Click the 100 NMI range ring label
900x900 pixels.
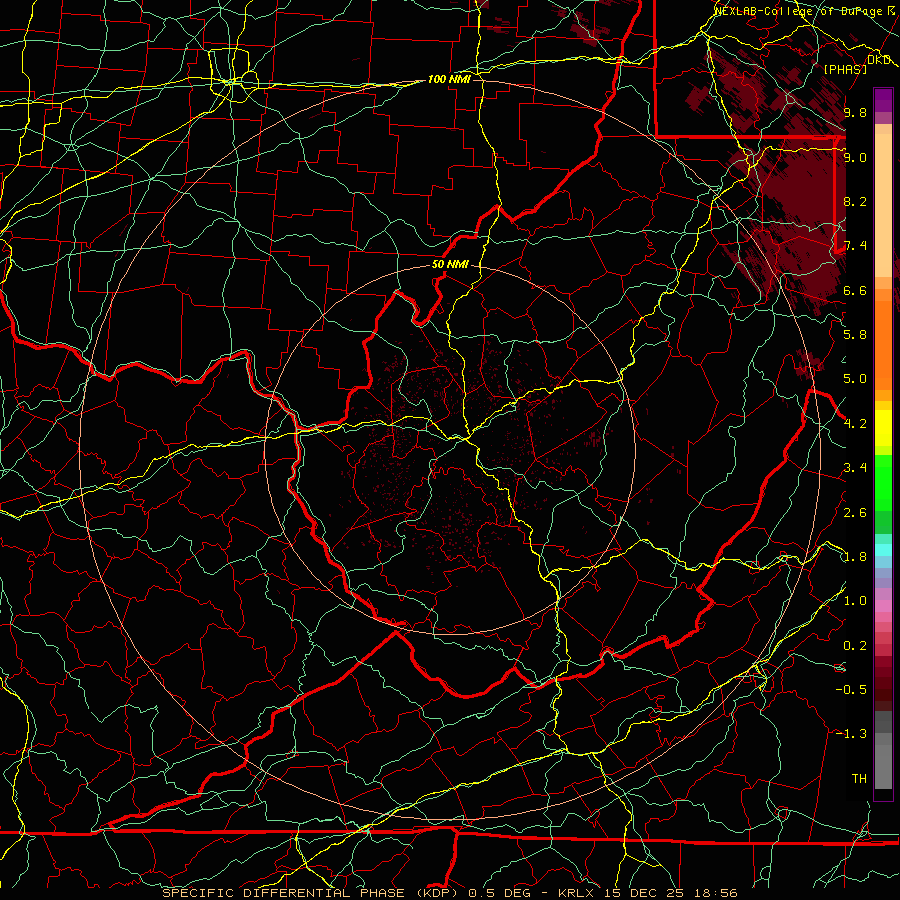pyautogui.click(x=449, y=79)
